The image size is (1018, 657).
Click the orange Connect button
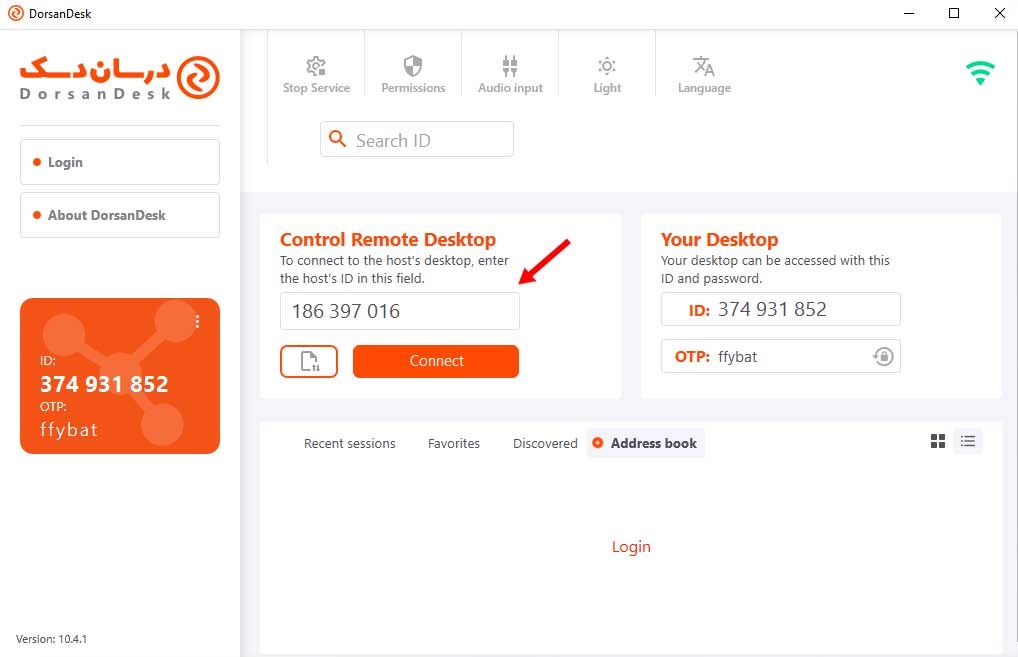[x=436, y=361]
